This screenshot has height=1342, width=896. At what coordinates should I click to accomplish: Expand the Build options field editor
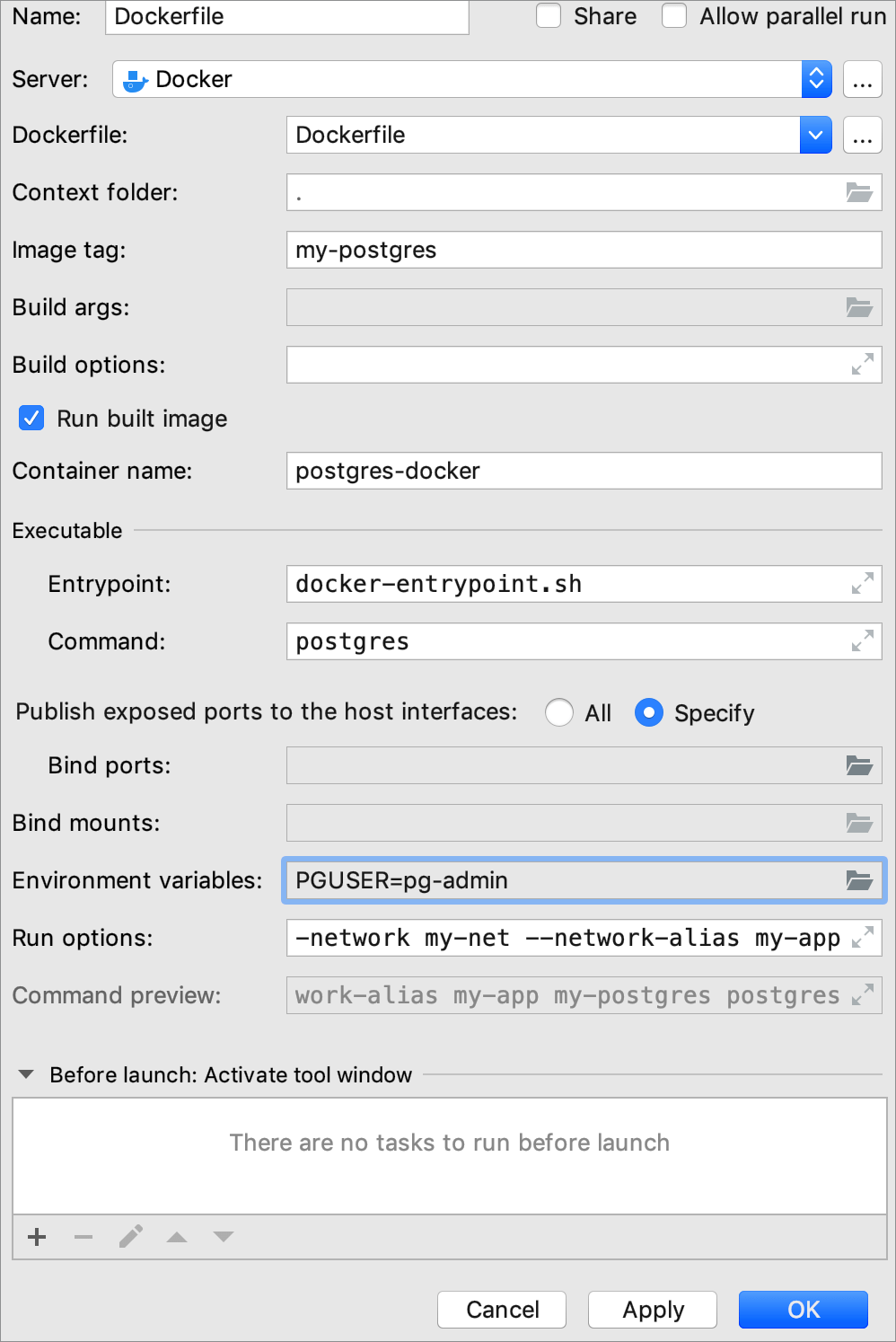[863, 365]
